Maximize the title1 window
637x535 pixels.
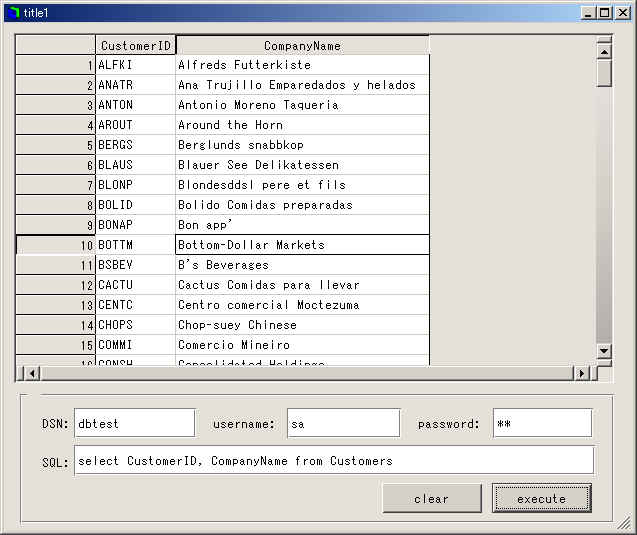coord(604,12)
